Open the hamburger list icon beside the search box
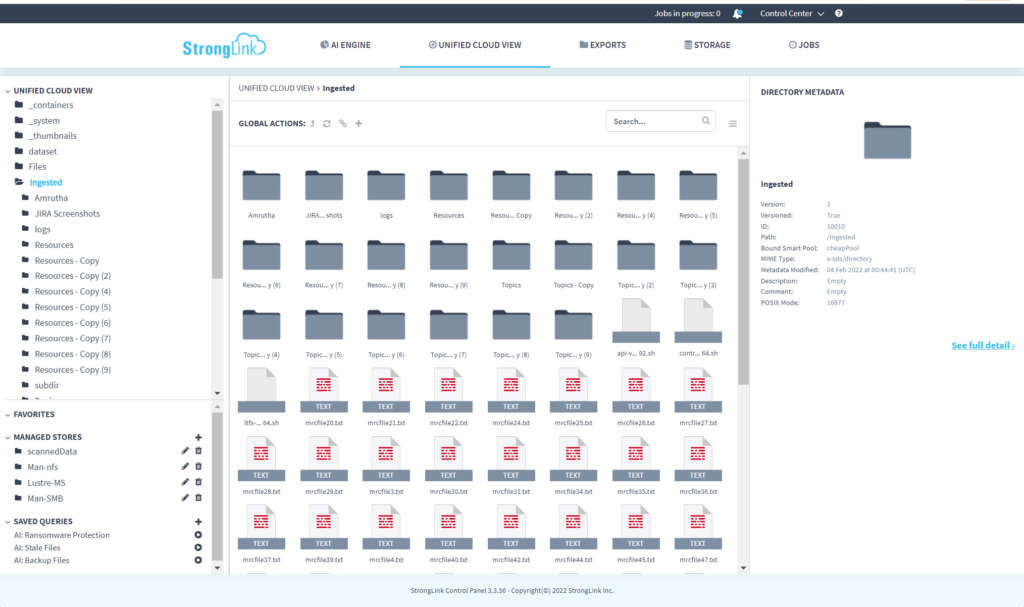This screenshot has width=1024, height=607. pos(733,120)
